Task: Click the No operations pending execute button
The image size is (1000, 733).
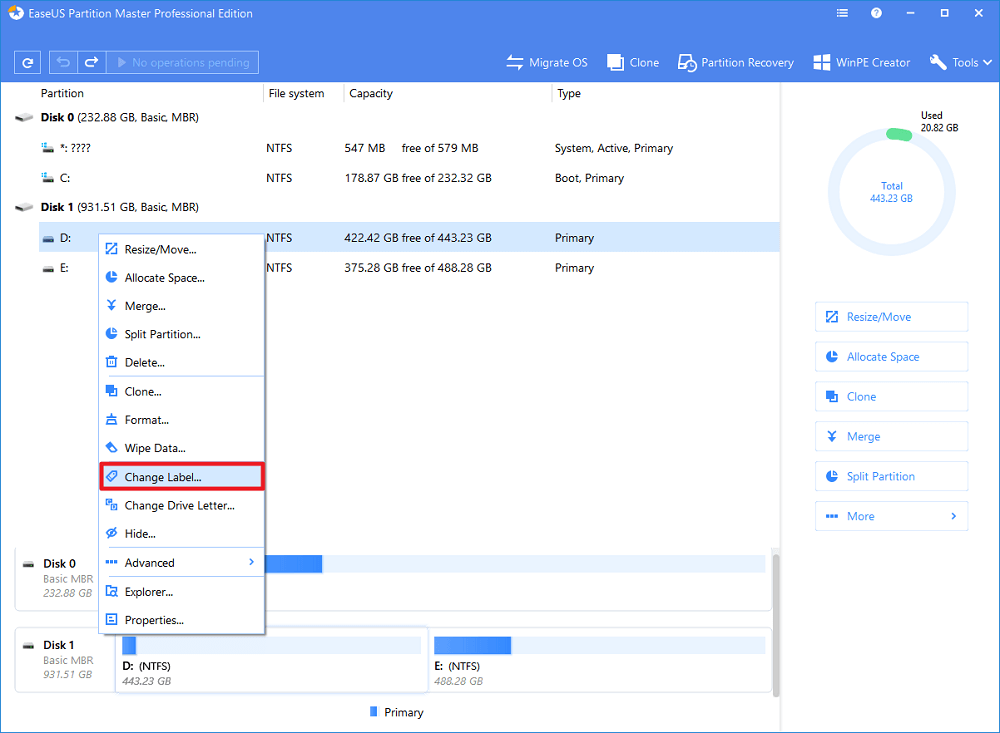Action: point(183,63)
